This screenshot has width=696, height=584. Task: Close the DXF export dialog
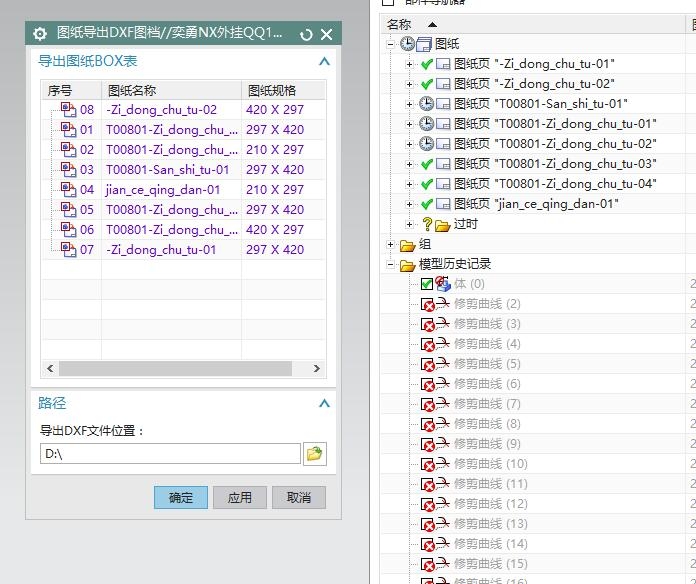pos(326,34)
